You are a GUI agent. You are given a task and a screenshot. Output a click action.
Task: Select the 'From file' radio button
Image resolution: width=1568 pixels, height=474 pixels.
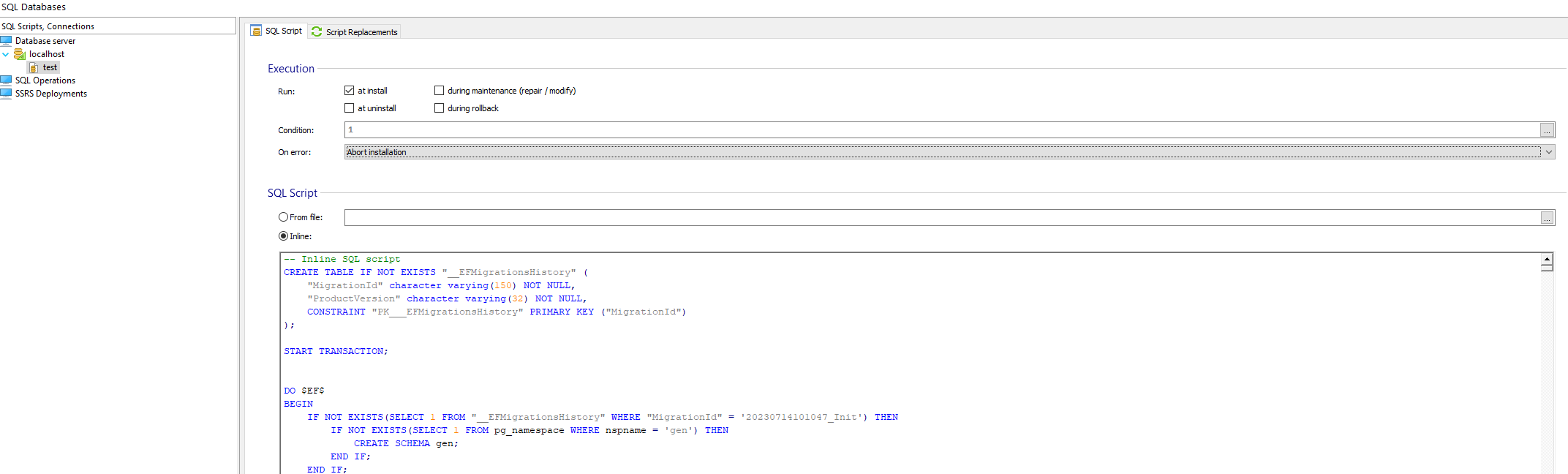point(283,217)
